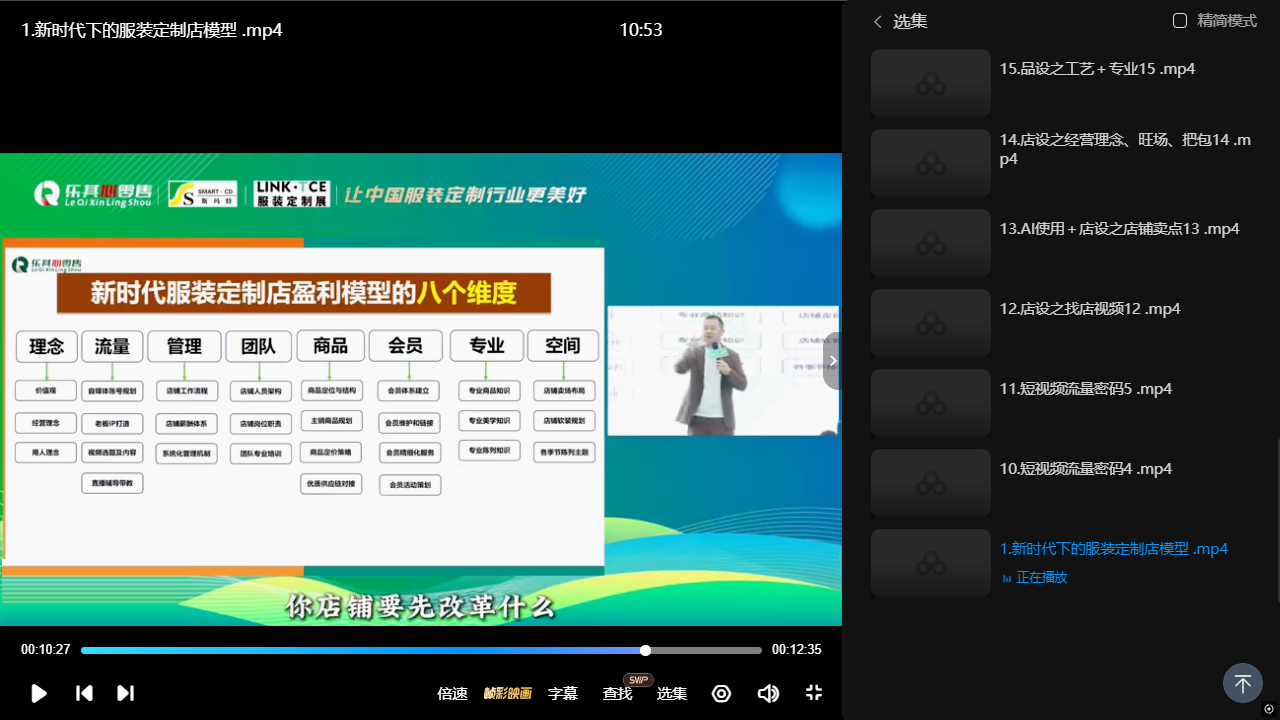The height and width of the screenshot is (720, 1280).
Task: Open the 查找 search feature
Action: pyautogui.click(x=617, y=693)
